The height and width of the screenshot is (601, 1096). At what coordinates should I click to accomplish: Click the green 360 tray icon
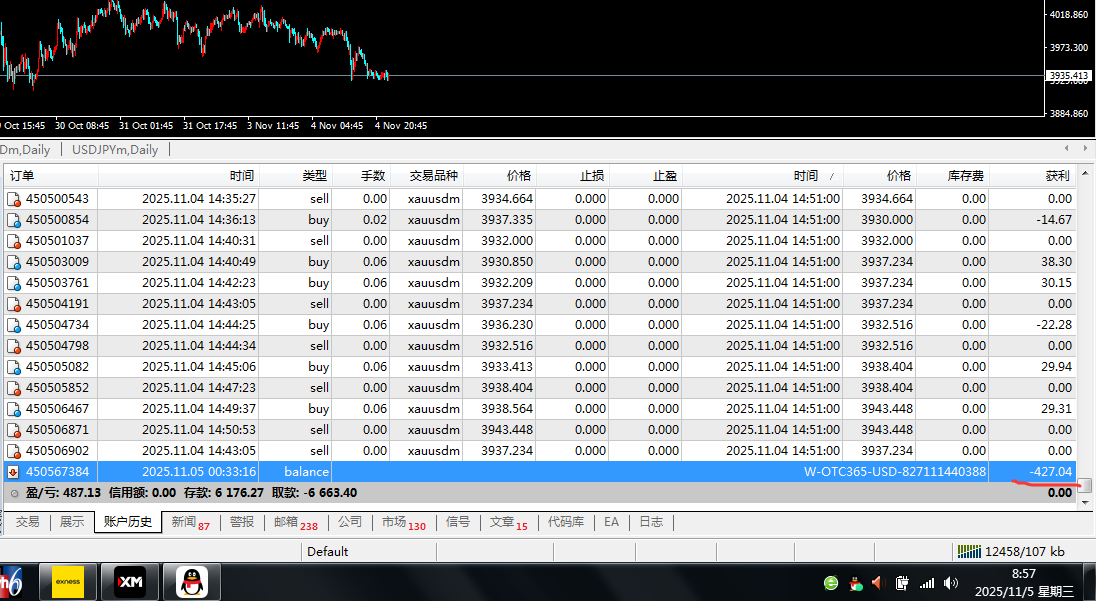pyautogui.click(x=831, y=583)
